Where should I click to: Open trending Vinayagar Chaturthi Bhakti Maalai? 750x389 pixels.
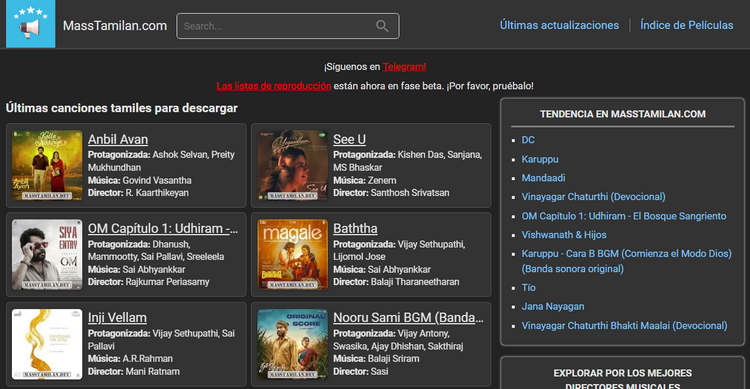(624, 325)
